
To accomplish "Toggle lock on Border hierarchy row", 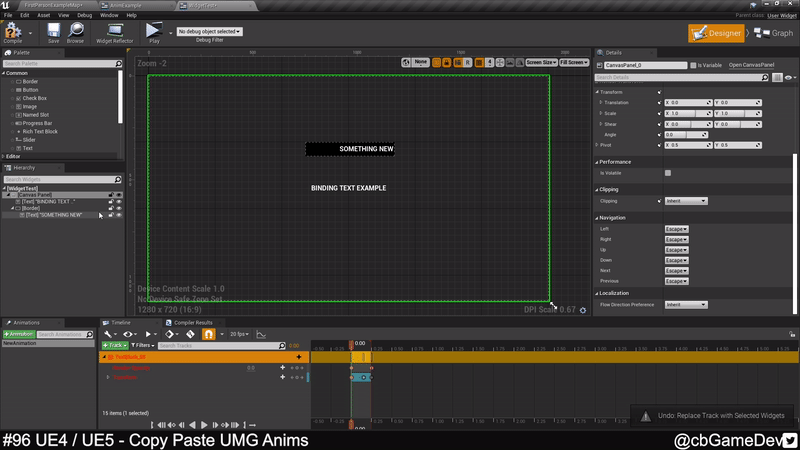I will 111,208.
